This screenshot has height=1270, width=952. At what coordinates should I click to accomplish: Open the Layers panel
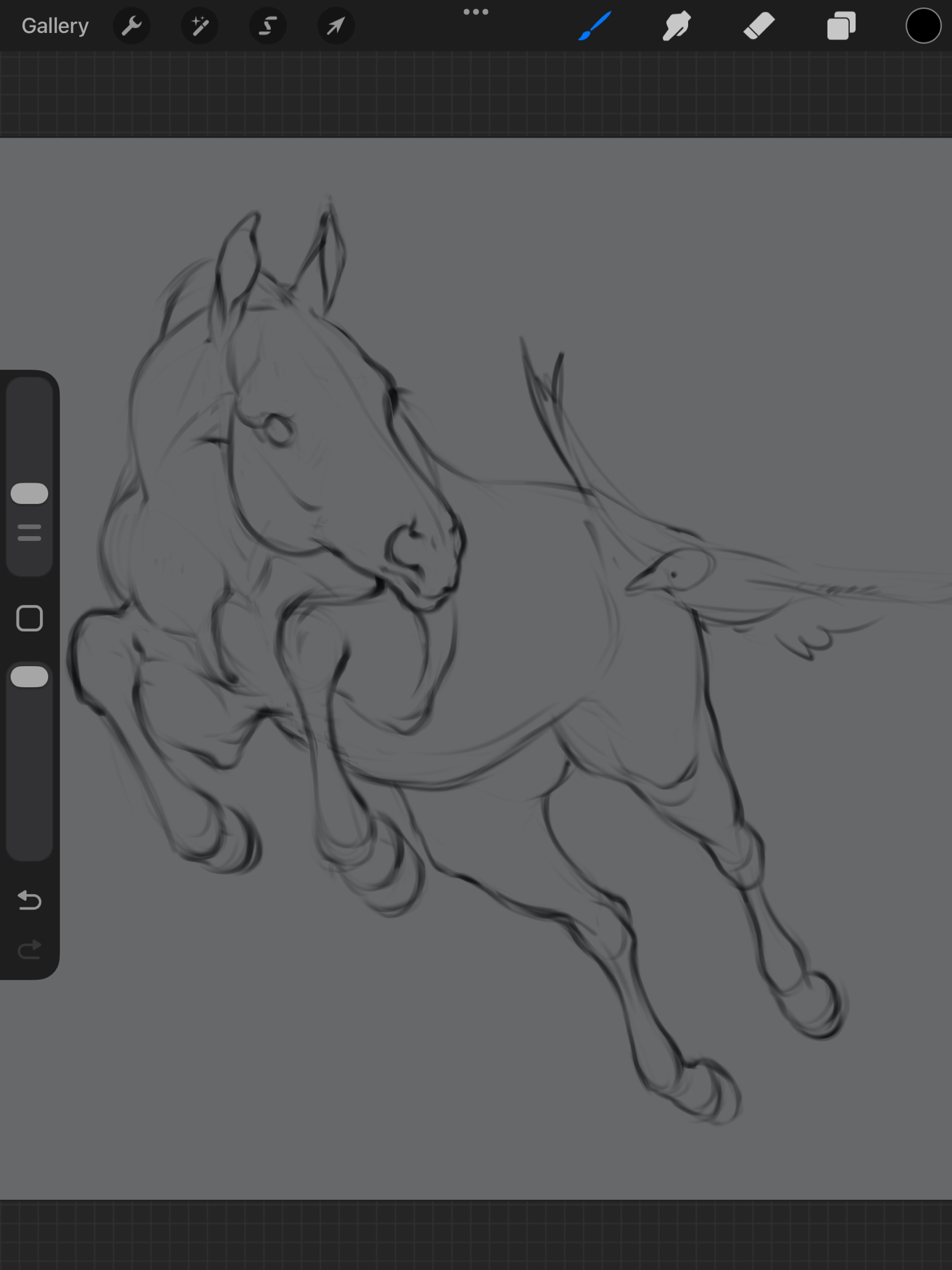841,26
